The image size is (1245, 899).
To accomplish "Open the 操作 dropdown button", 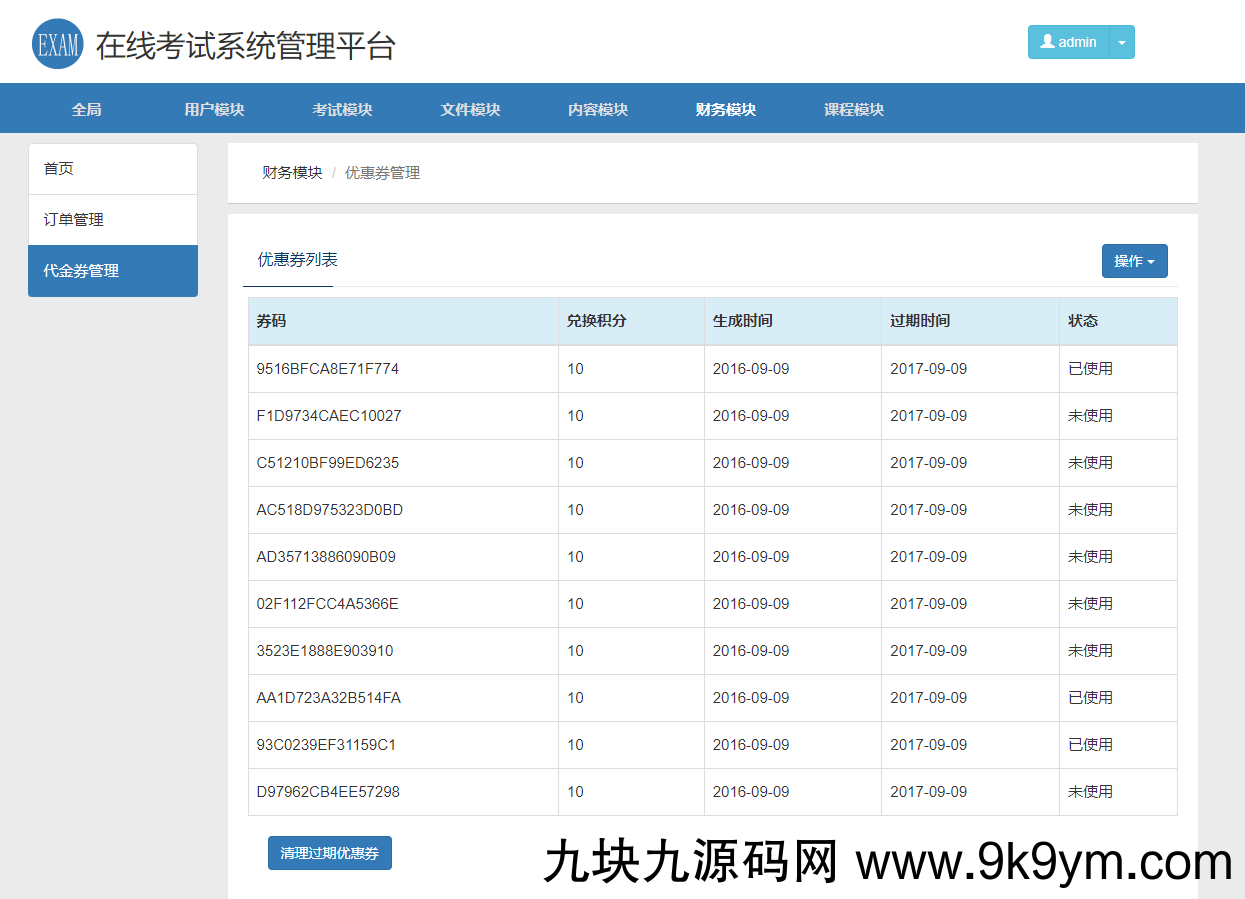I will tap(1134, 260).
